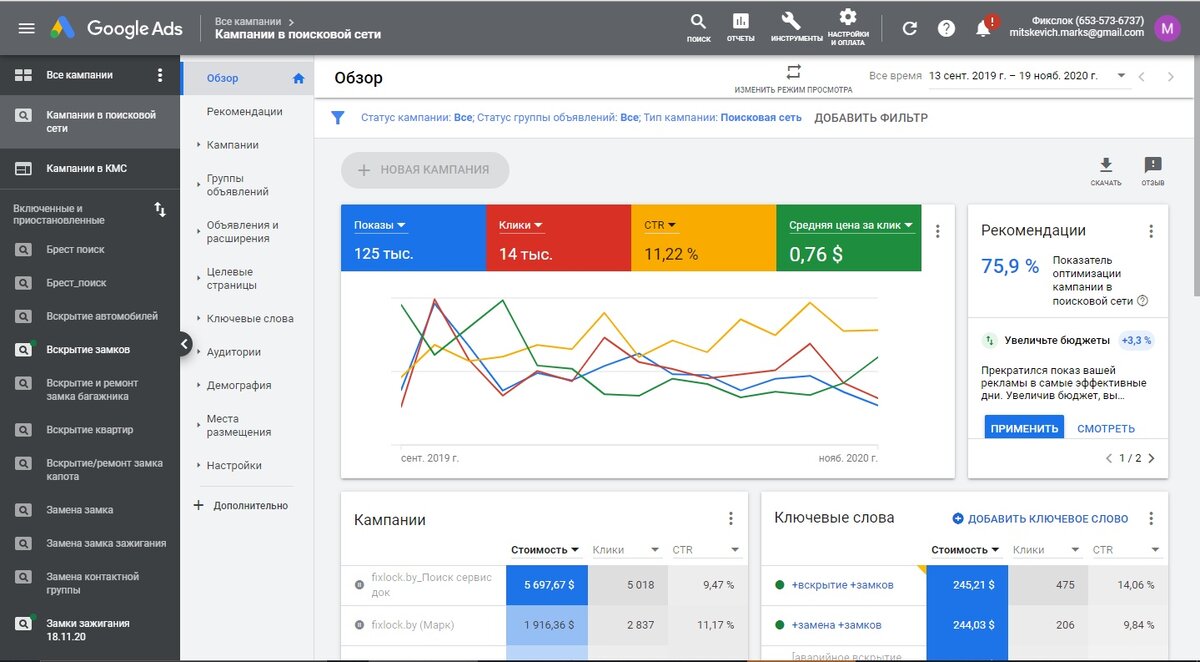Select Все кампании in the sidebar

(x=80, y=75)
